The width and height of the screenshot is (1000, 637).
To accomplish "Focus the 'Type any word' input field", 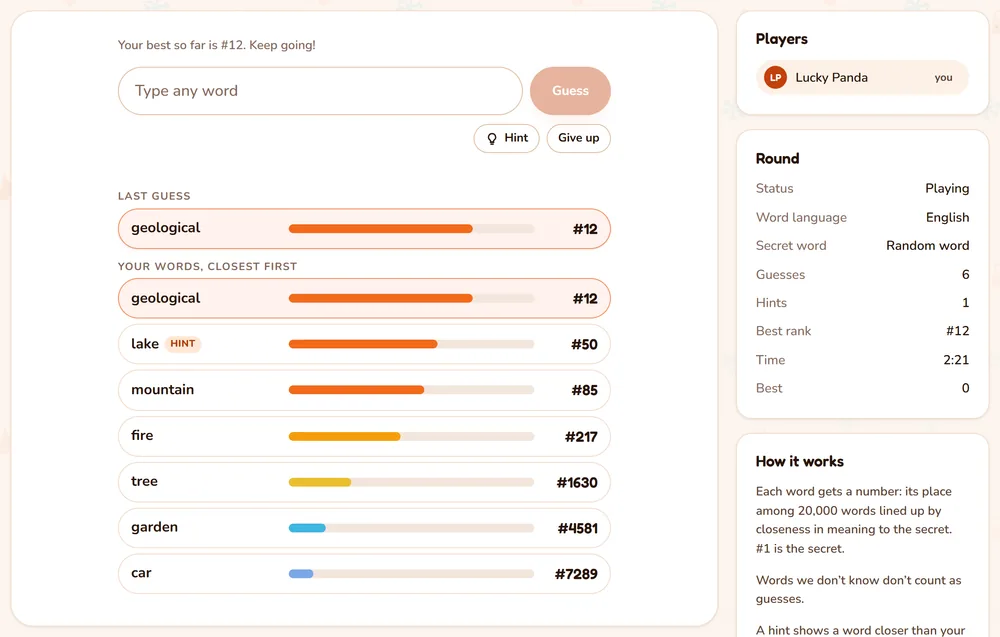I will click(x=320, y=91).
